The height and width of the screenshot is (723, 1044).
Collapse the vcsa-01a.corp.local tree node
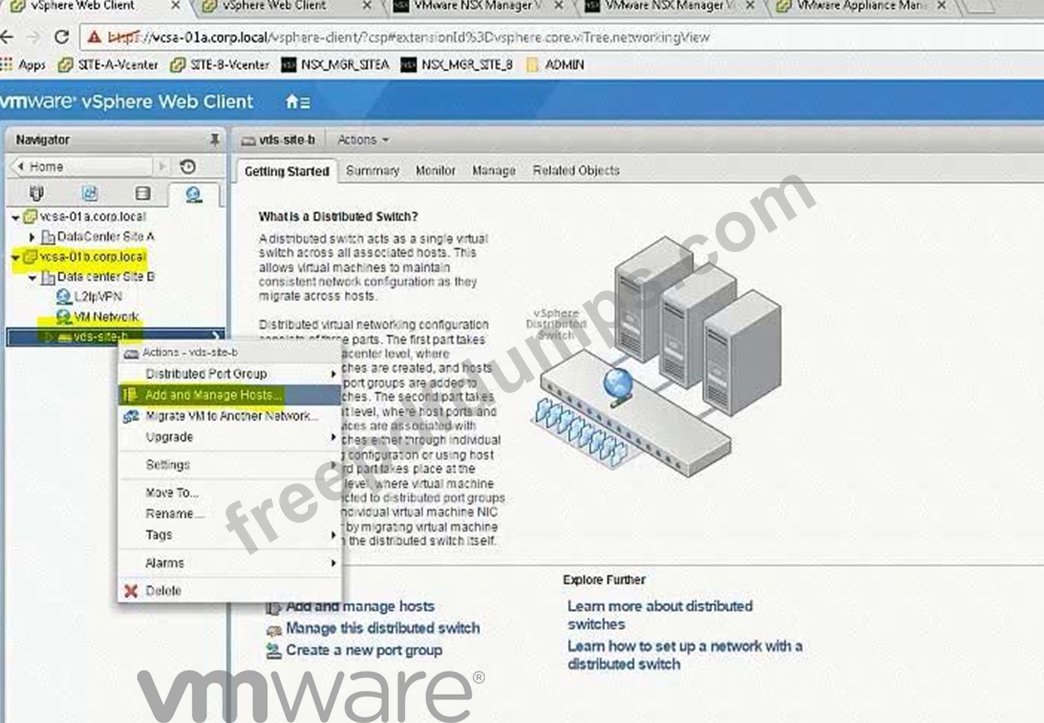[15, 217]
